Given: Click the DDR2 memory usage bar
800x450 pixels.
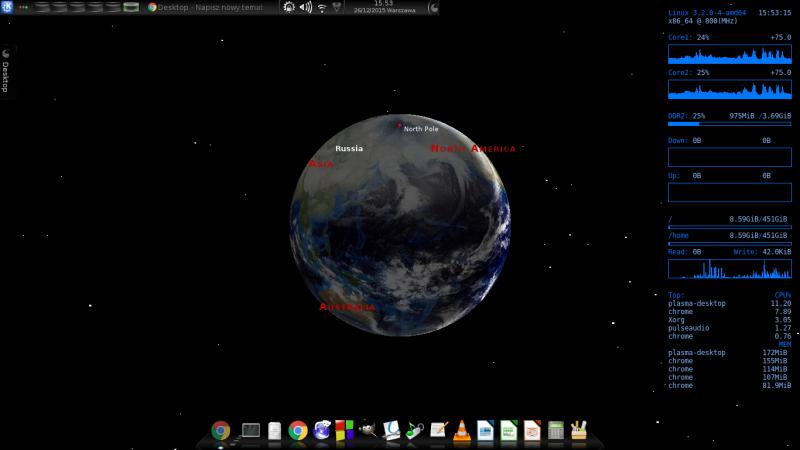Looking at the screenshot, I should pyautogui.click(x=728, y=125).
